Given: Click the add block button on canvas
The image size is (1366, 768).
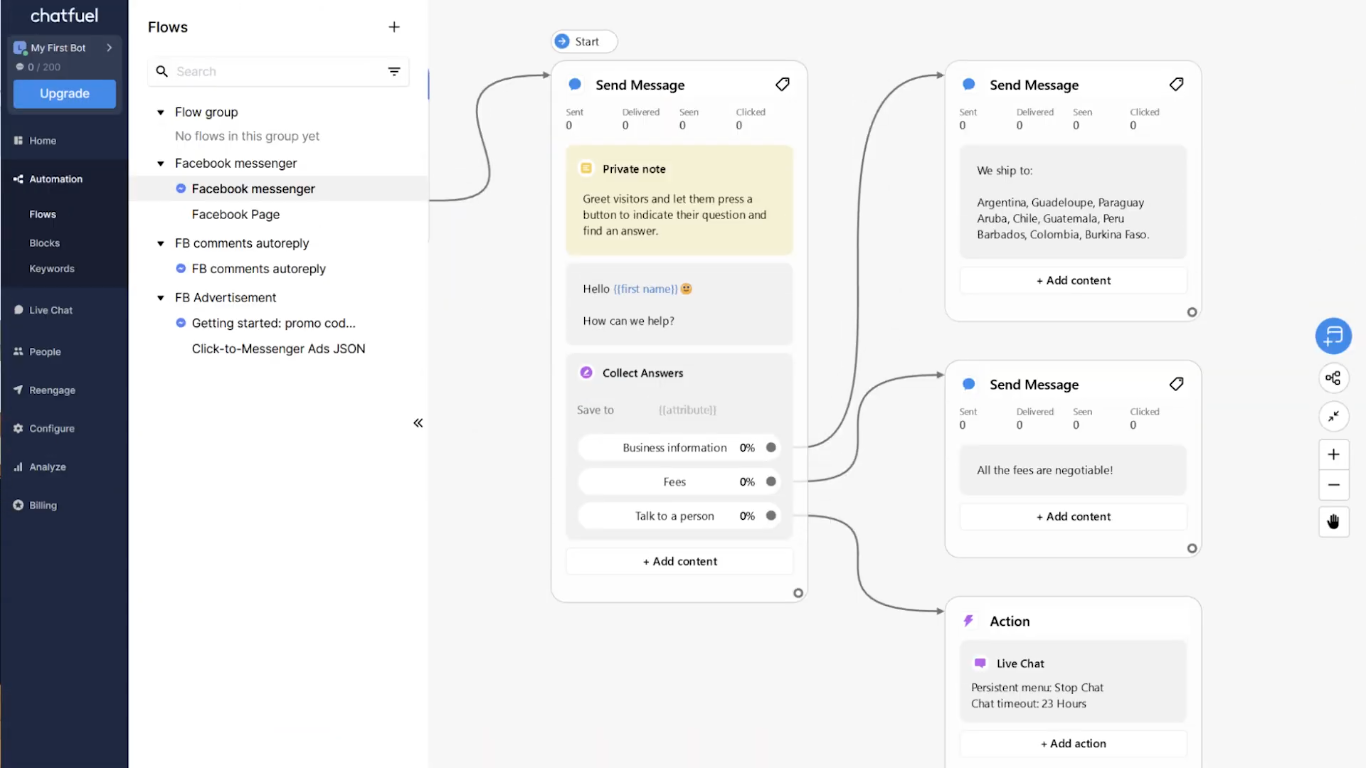Looking at the screenshot, I should pos(1333,337).
